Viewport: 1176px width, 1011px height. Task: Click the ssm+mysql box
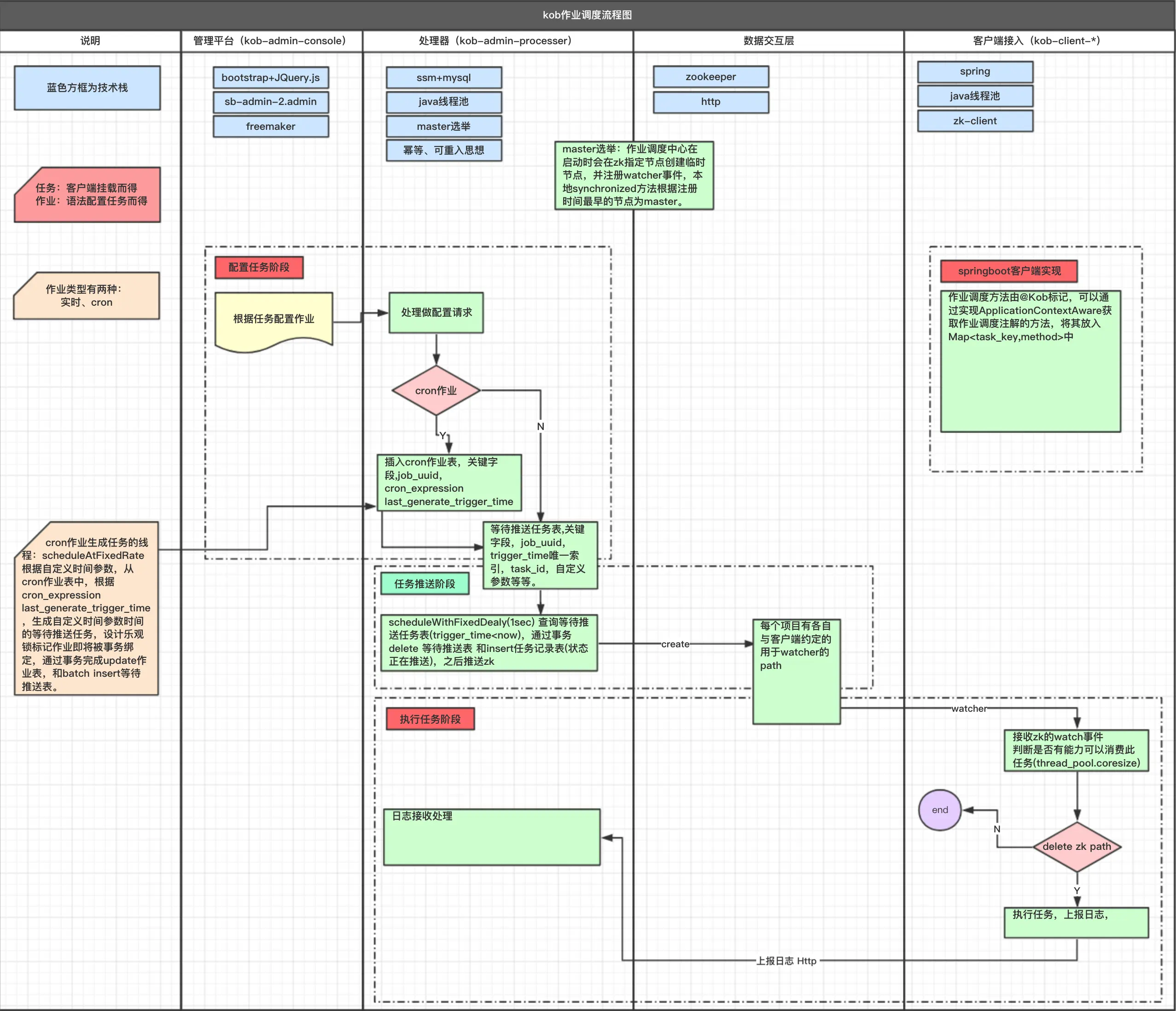pos(444,77)
